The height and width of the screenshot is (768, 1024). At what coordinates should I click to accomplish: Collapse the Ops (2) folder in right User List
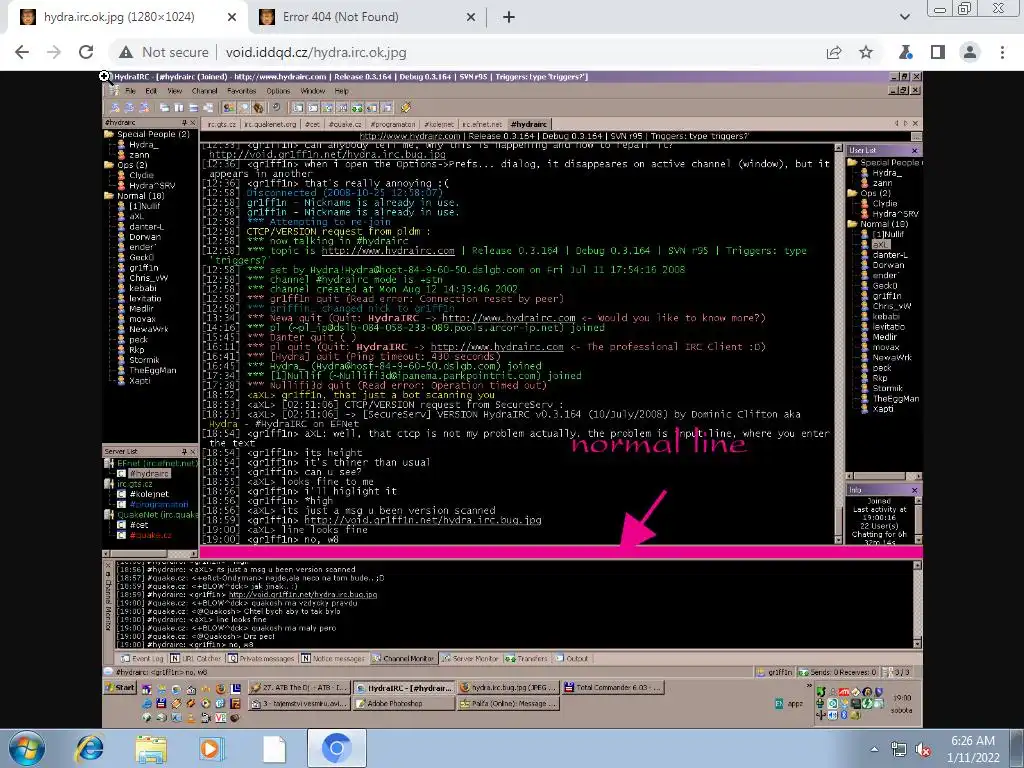[x=852, y=193]
